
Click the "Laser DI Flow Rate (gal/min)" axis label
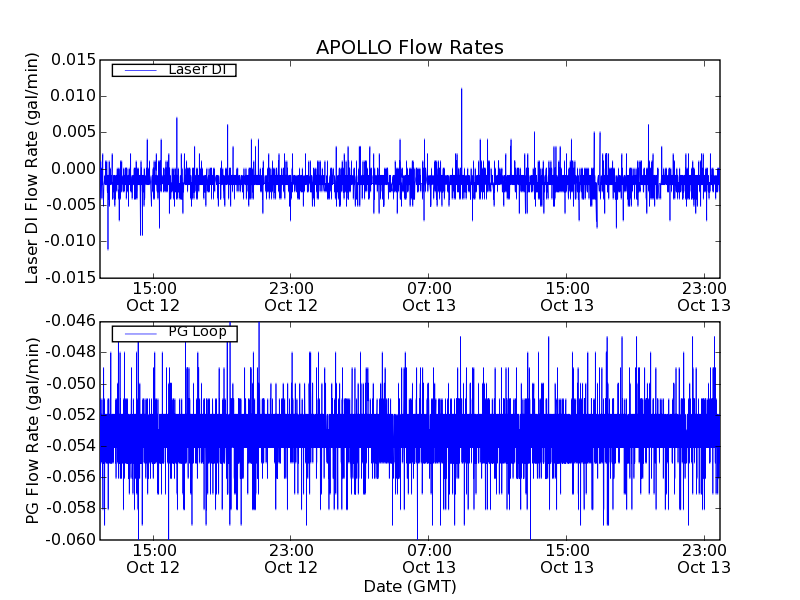(x=33, y=168)
